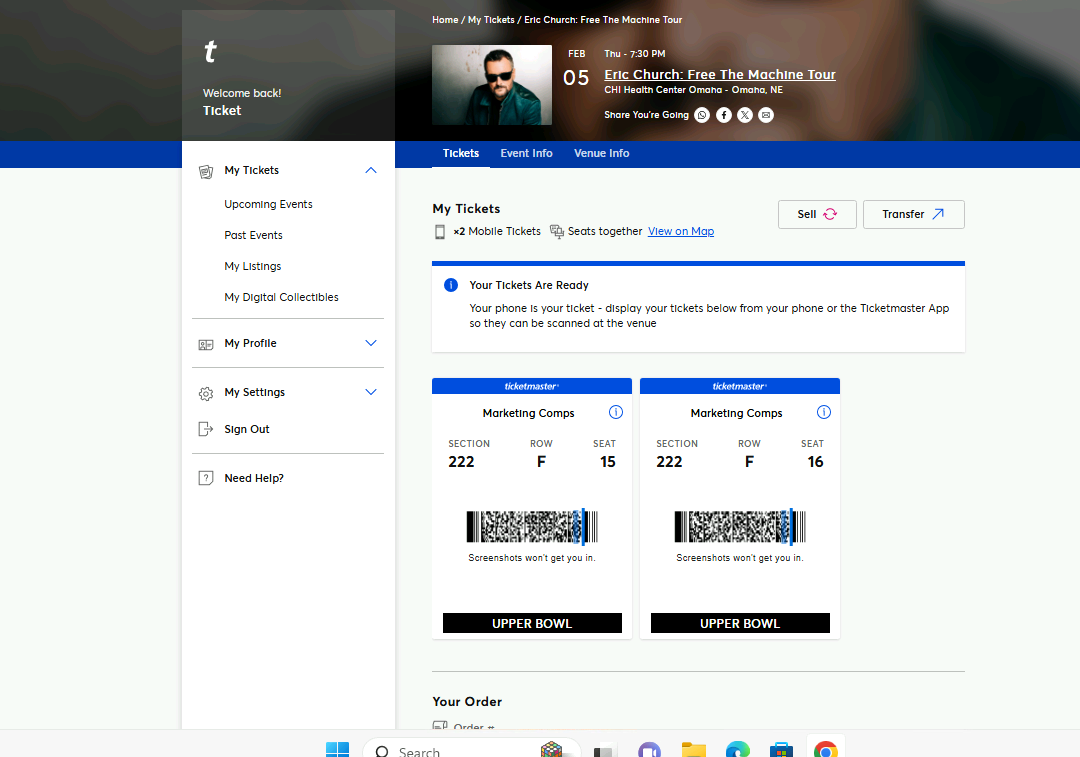Click the Ticketmaster 't' logo
Image resolution: width=1080 pixels, height=757 pixels.
point(211,52)
